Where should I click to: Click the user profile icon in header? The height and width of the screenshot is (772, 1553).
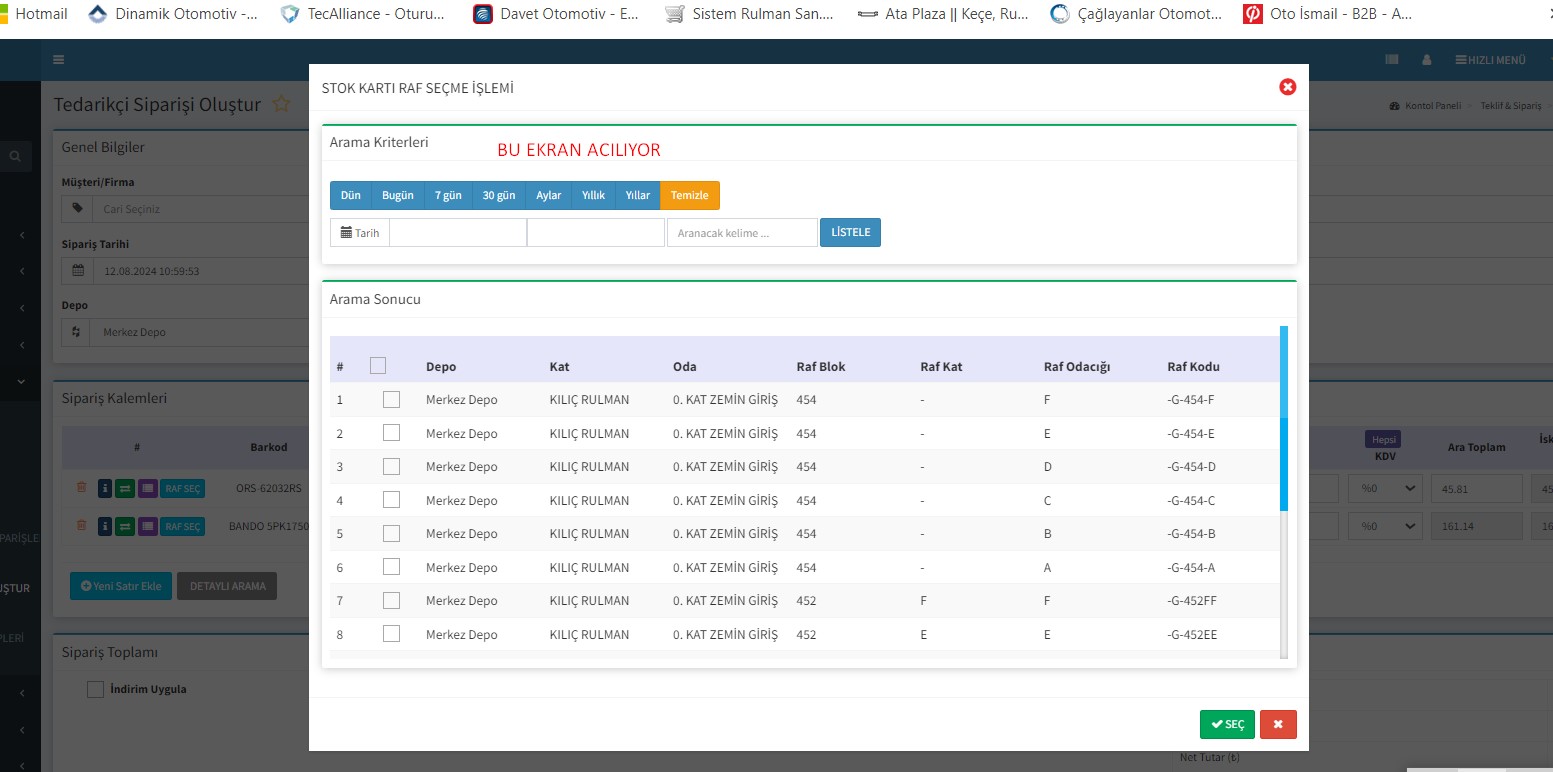[x=1427, y=60]
